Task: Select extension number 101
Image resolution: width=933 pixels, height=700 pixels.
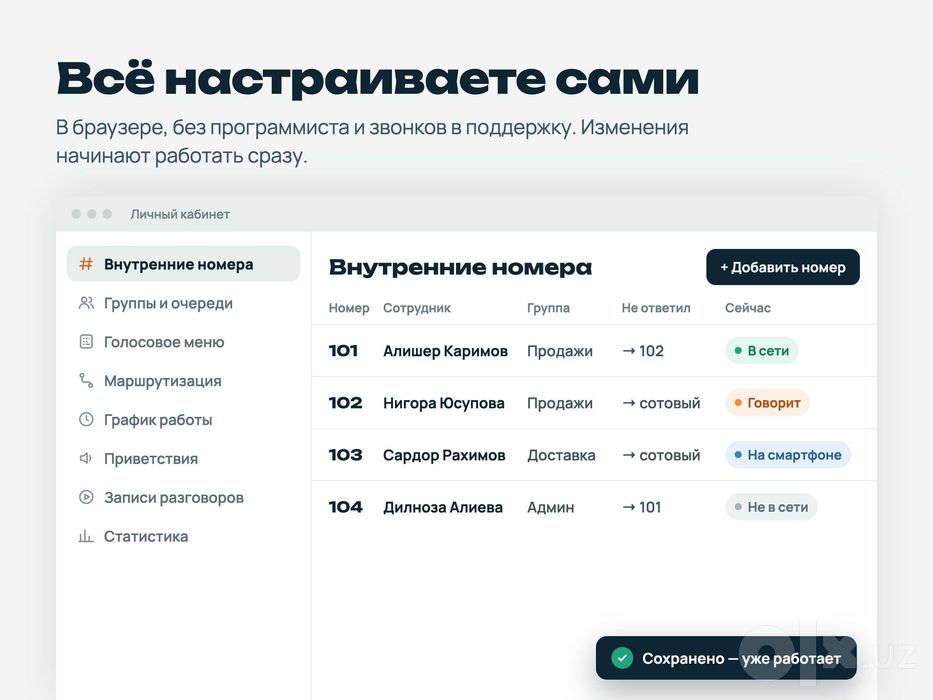Action: coord(343,351)
